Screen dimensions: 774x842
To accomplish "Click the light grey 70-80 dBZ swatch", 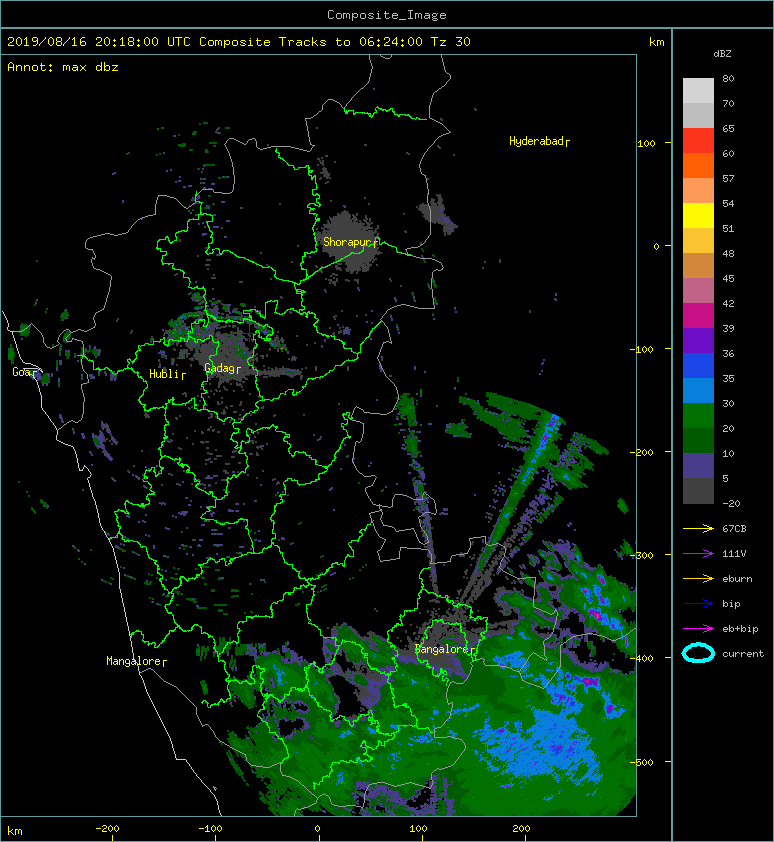I will coord(698,91).
